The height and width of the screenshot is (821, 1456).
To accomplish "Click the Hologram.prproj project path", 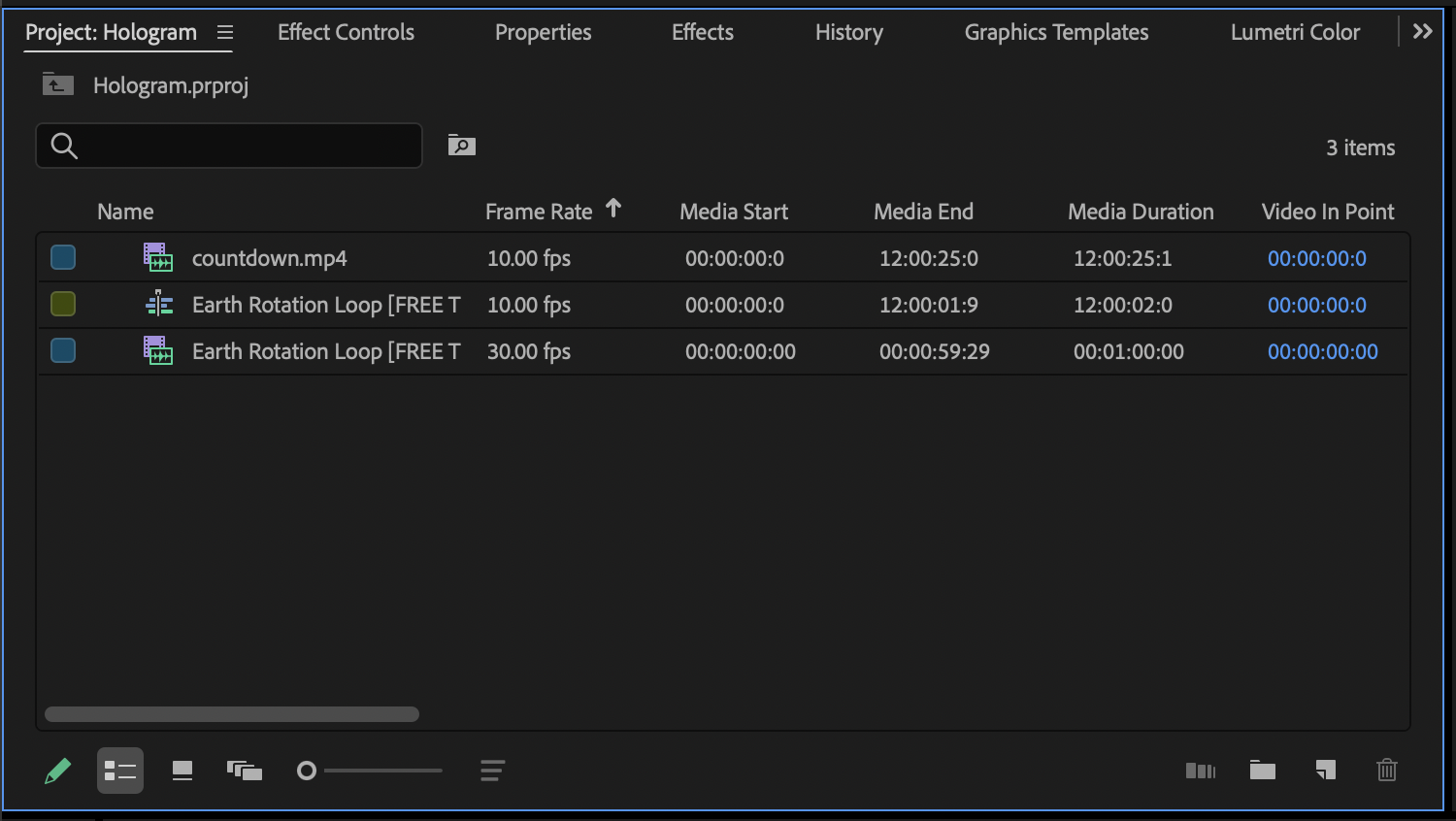I will [171, 85].
